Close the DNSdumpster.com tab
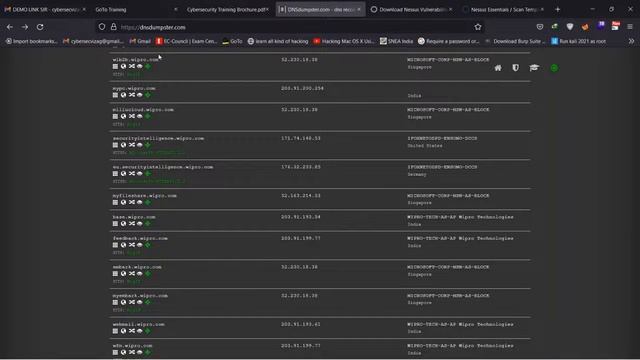Image resolution: width=640 pixels, height=360 pixels. (359, 9)
